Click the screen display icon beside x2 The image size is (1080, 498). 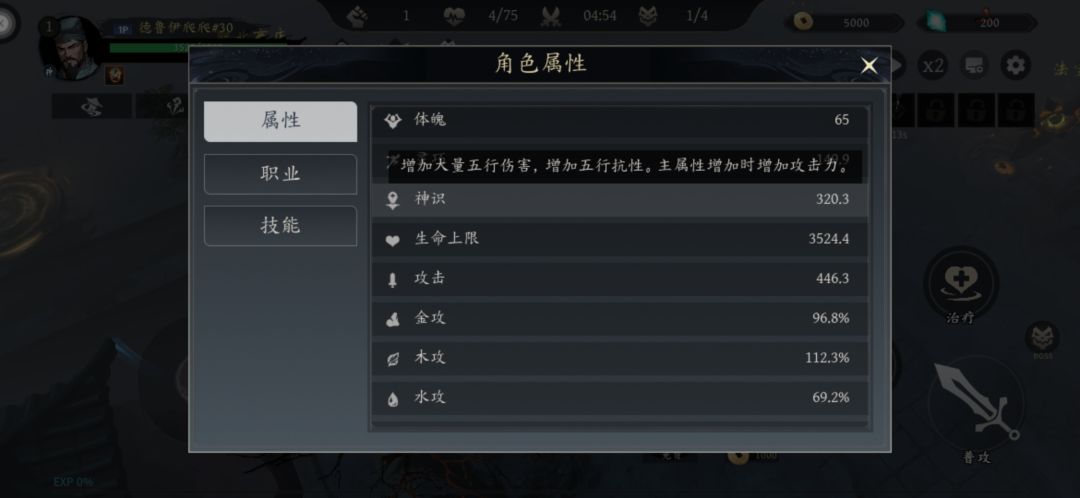pyautogui.click(x=974, y=66)
